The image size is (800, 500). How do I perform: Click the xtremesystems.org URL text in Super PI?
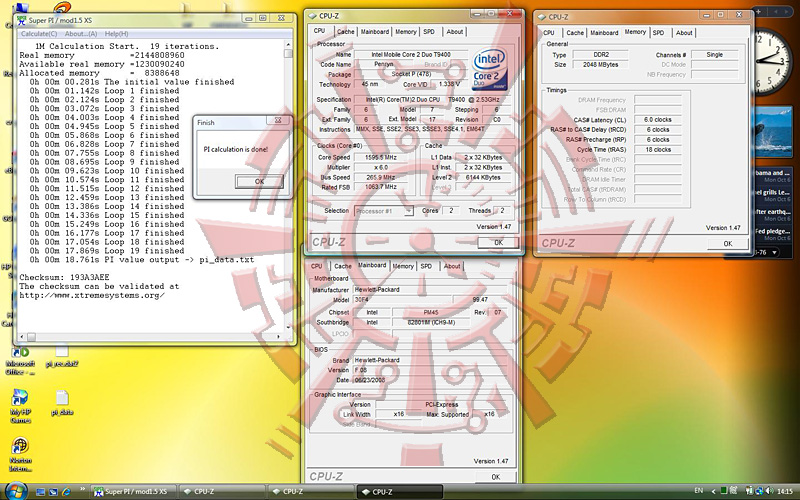[92, 295]
